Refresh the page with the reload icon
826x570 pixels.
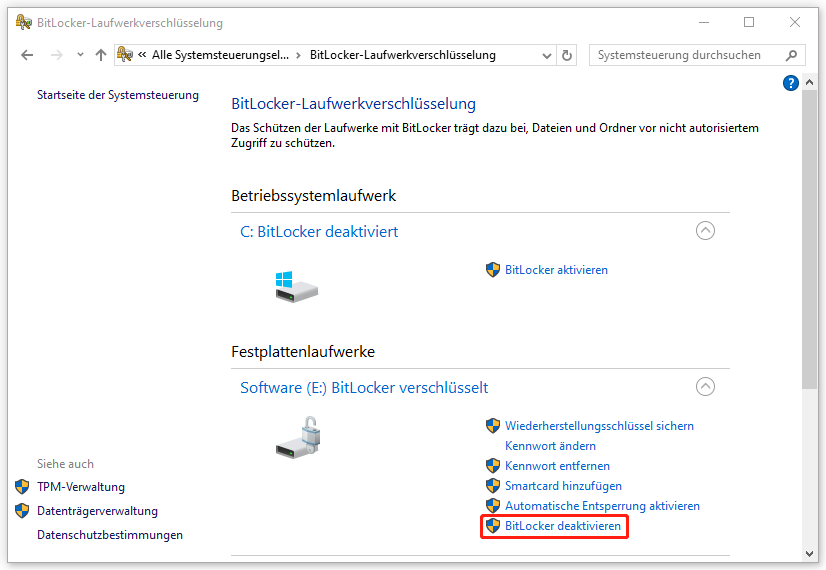(566, 55)
